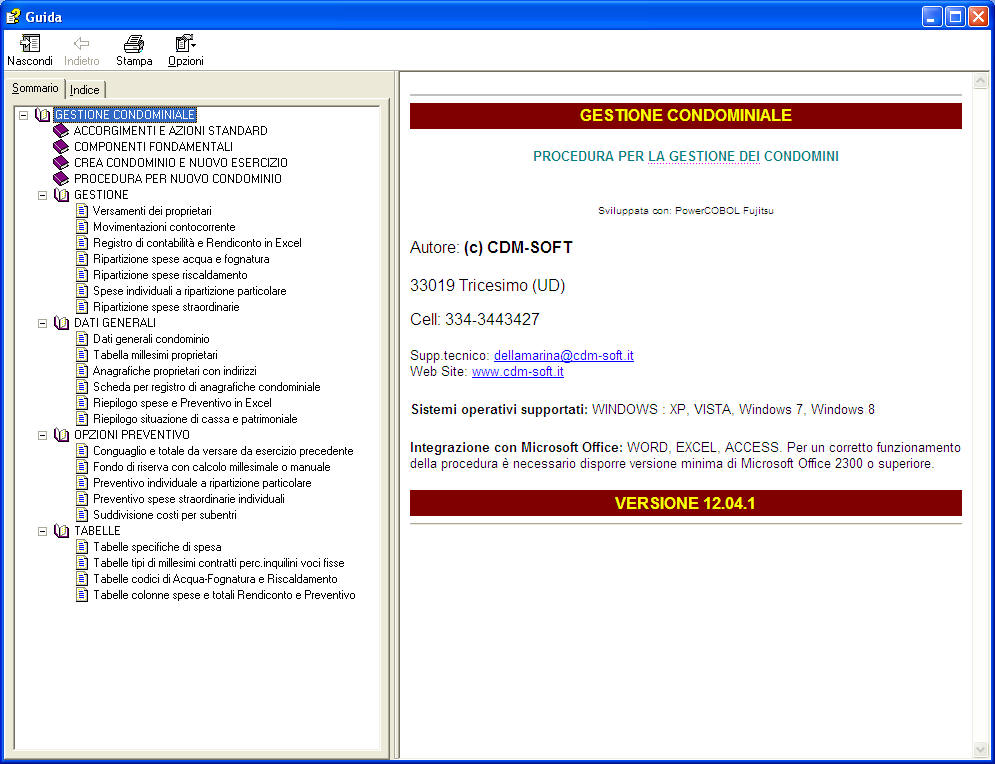Click page icon for Fondo di riserva topic
Screen dimensions: 995x764
pos(82,467)
